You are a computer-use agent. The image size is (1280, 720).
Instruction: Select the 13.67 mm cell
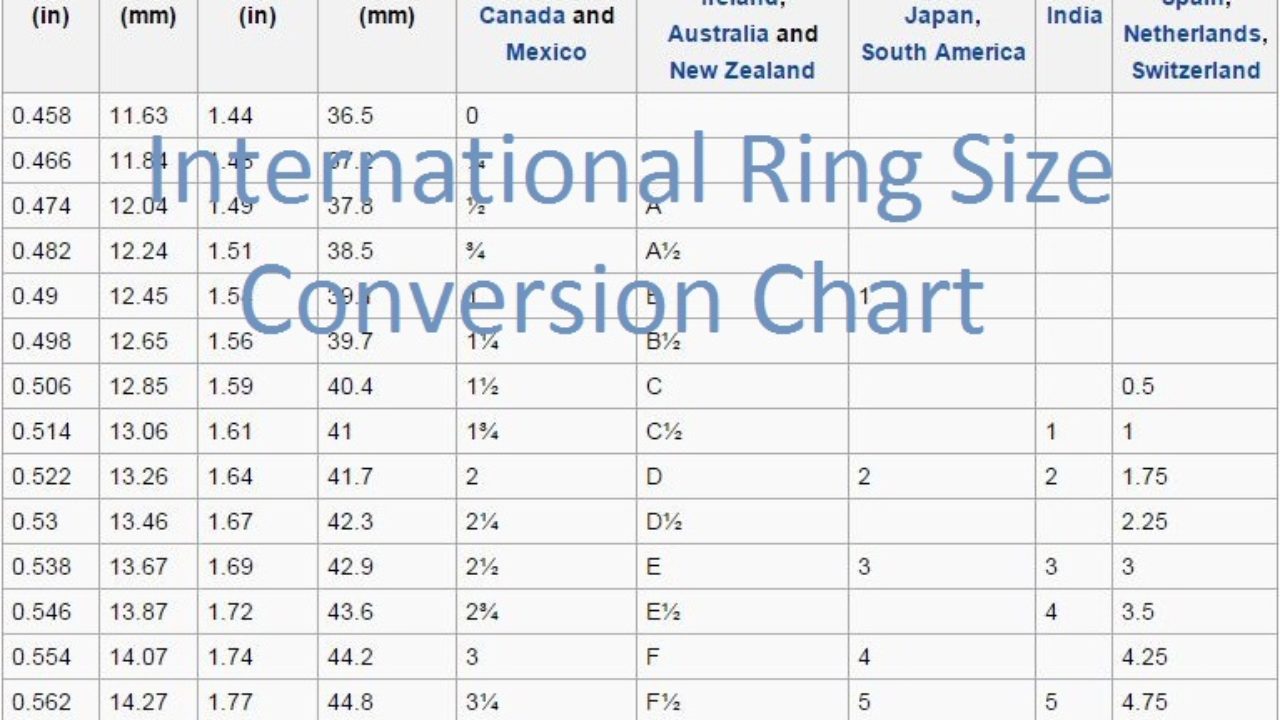(x=148, y=567)
